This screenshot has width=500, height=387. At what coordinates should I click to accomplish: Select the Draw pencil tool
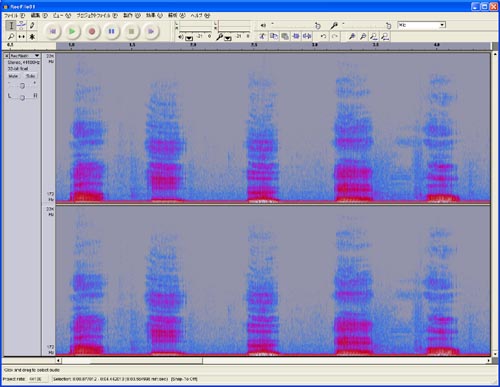coord(32,25)
